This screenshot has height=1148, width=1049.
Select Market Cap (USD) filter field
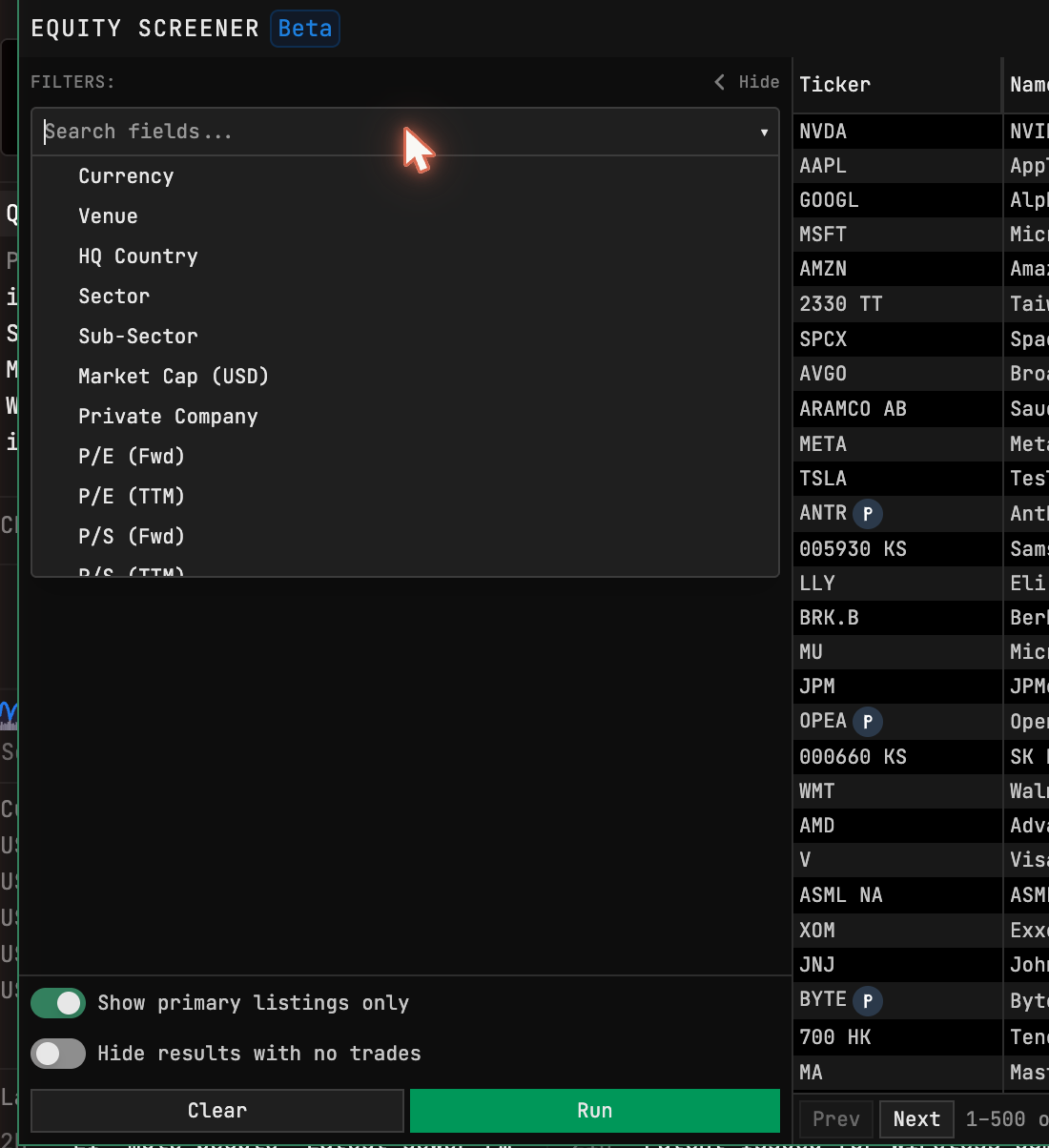[405, 377]
